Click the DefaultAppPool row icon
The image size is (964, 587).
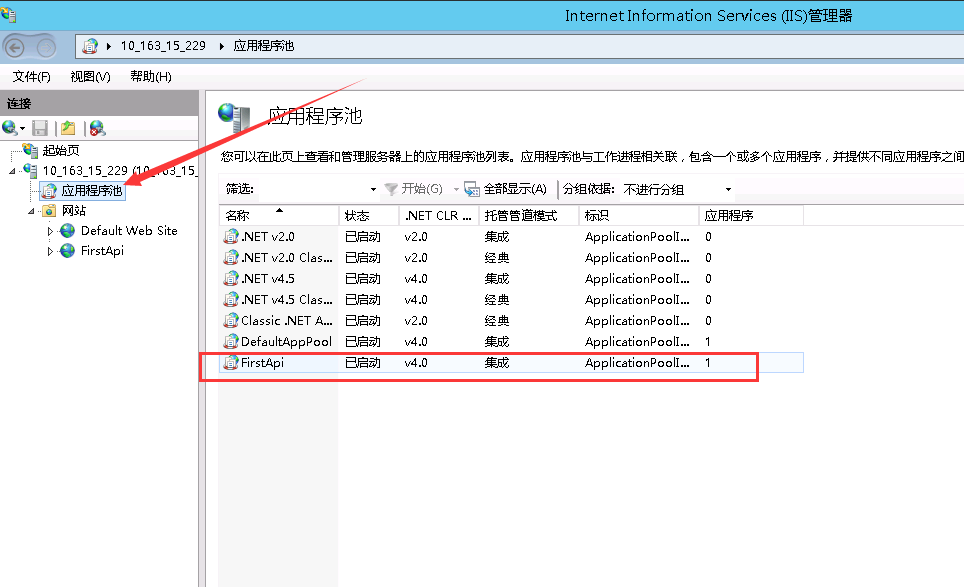click(231, 341)
